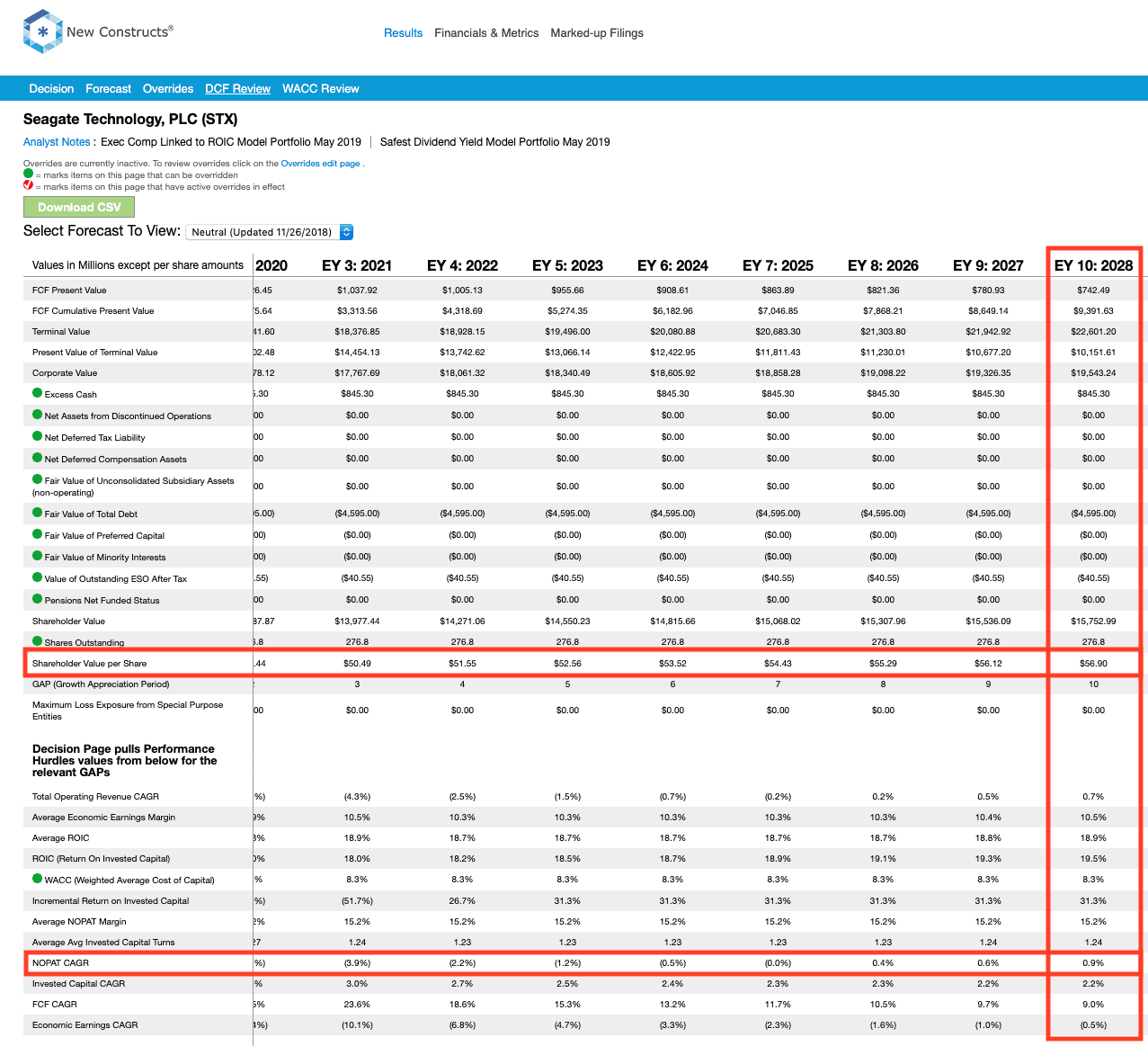Click the EY 10: 2028 column header
The width and height of the screenshot is (1148, 1046).
coord(1093,265)
